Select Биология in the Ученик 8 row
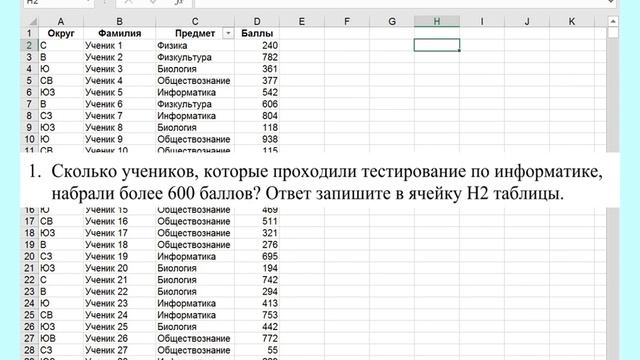 195,127
